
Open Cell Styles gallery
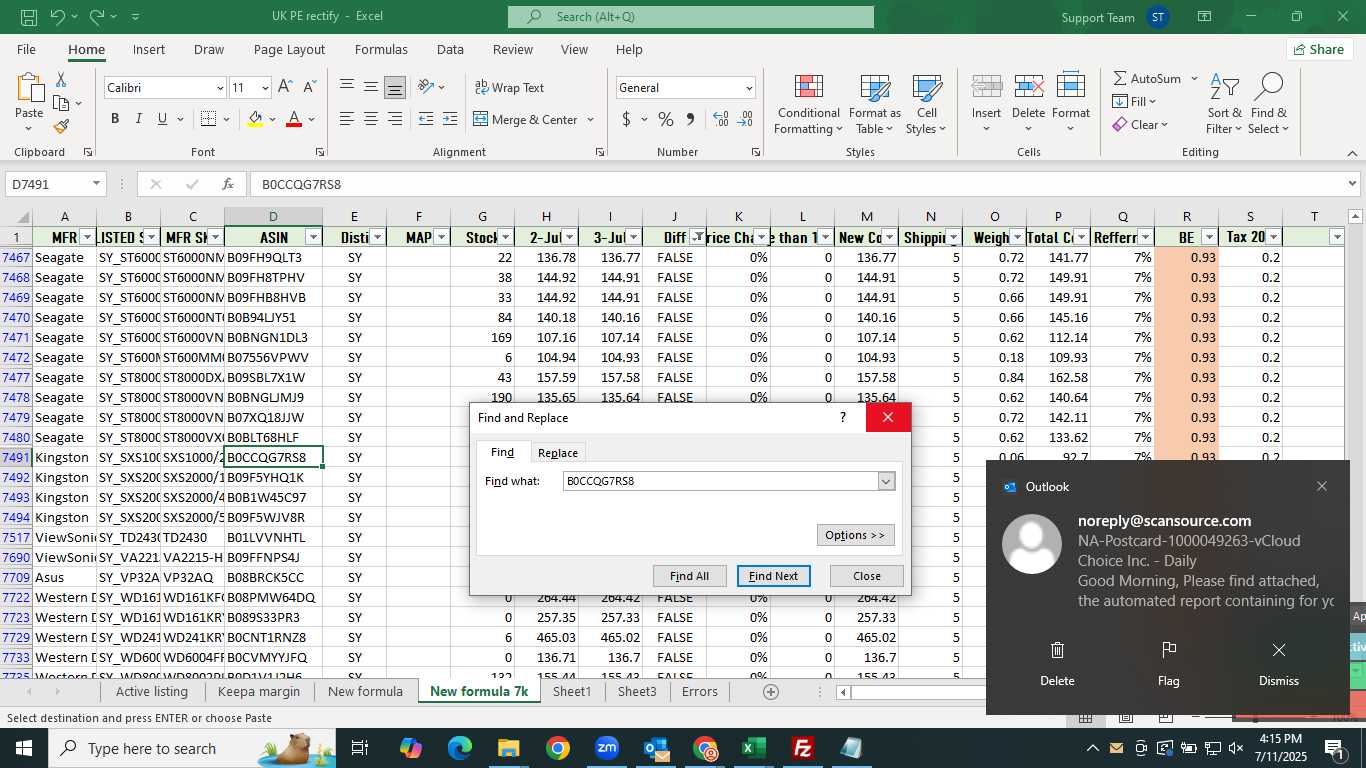pyautogui.click(x=927, y=104)
